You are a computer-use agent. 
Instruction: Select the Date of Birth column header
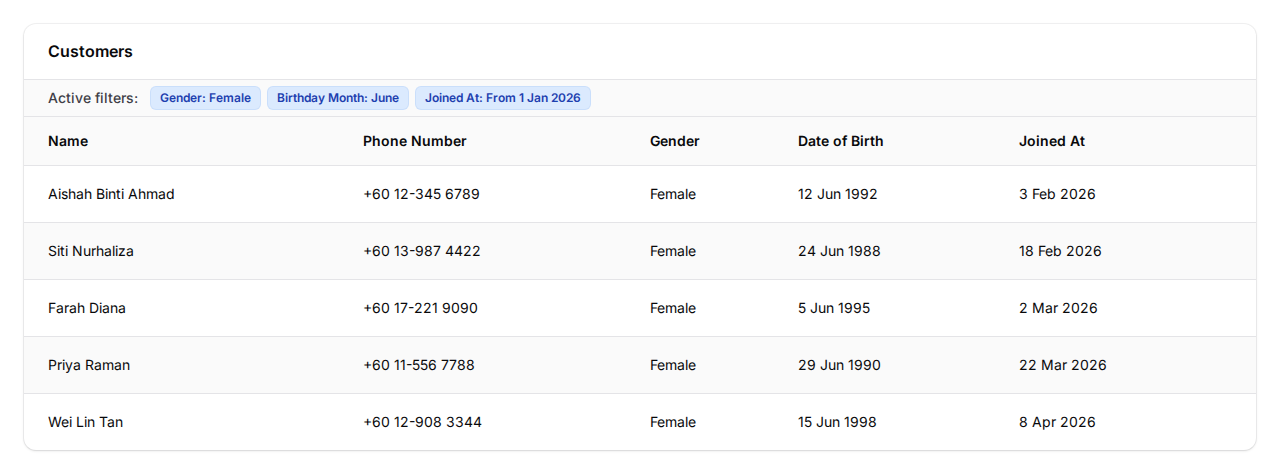tap(841, 141)
